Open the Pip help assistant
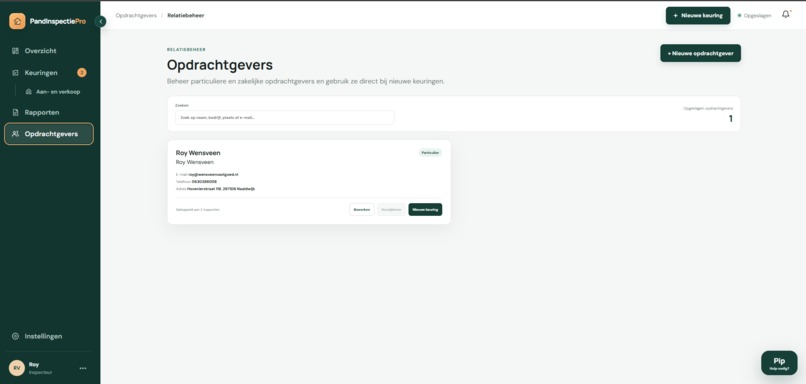 pos(779,363)
